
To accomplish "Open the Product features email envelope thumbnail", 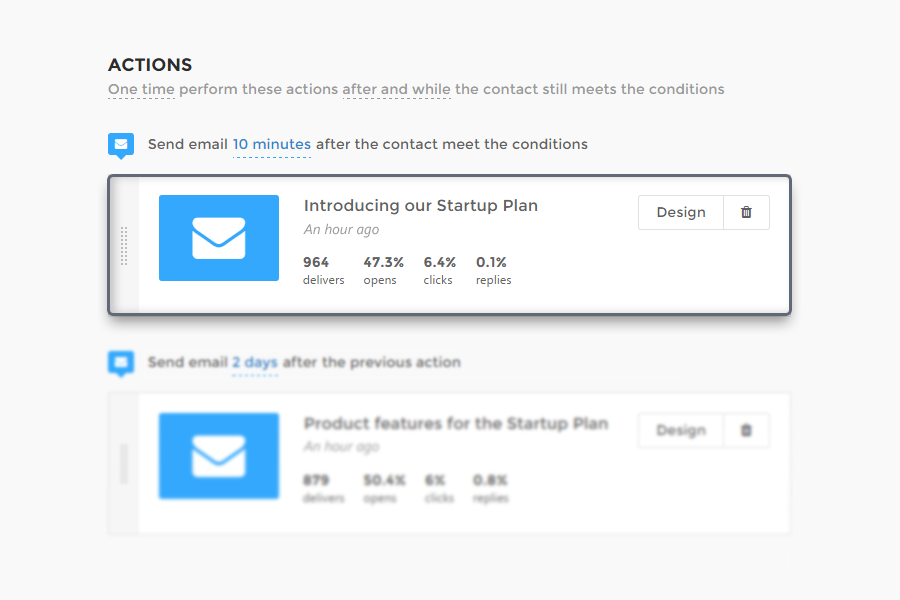I will (x=219, y=456).
